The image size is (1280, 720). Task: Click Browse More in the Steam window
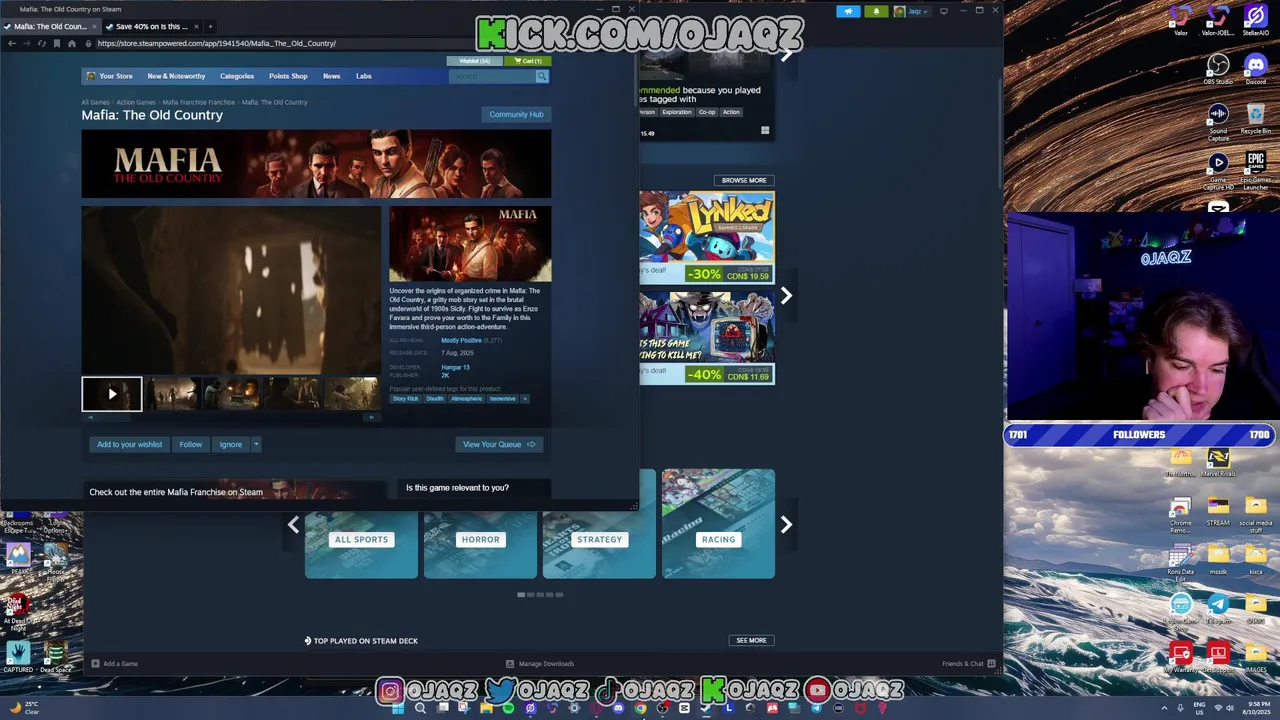pyautogui.click(x=744, y=180)
